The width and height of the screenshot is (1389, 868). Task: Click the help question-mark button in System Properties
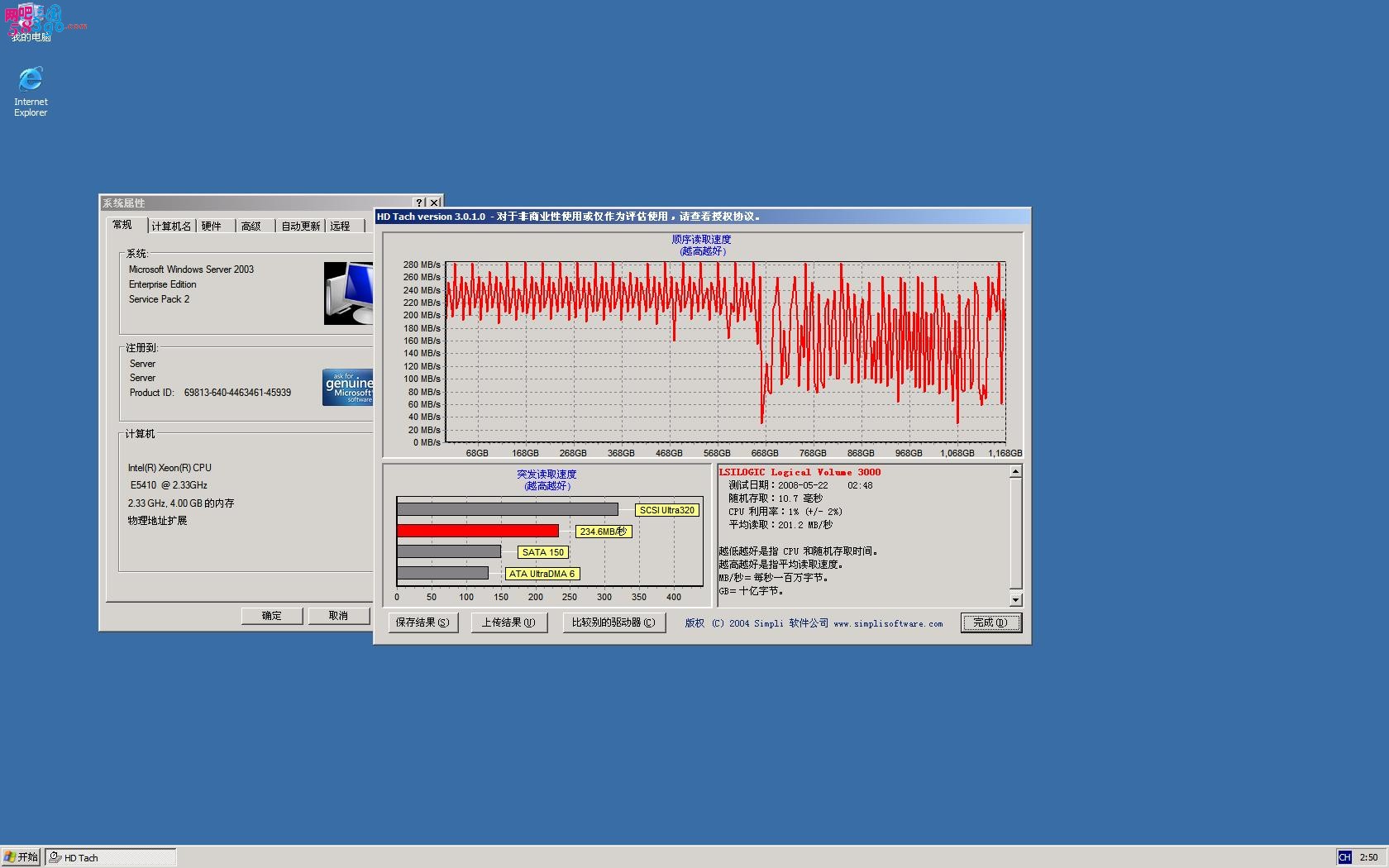[419, 203]
